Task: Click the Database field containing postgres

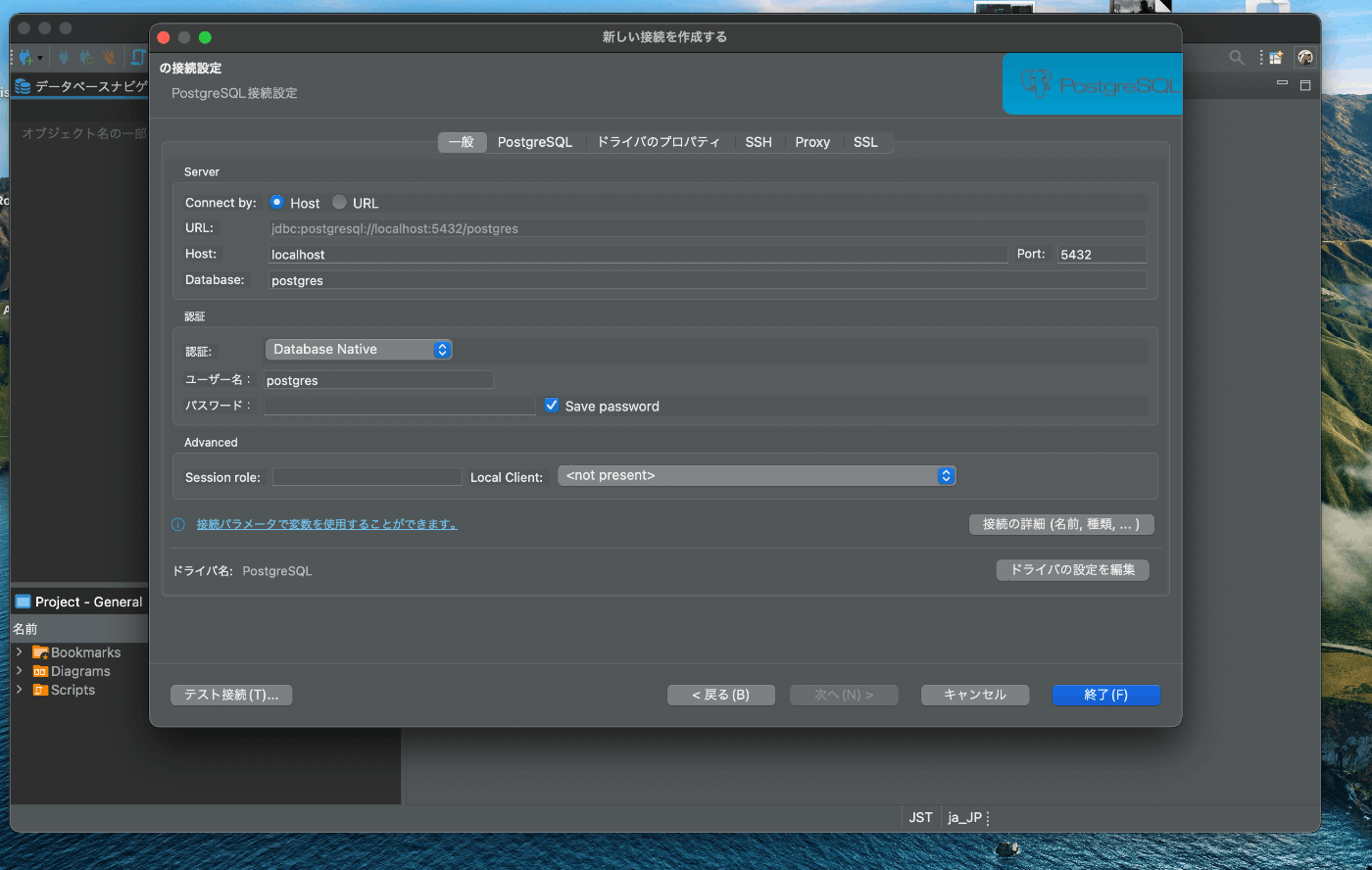Action: pos(708,280)
